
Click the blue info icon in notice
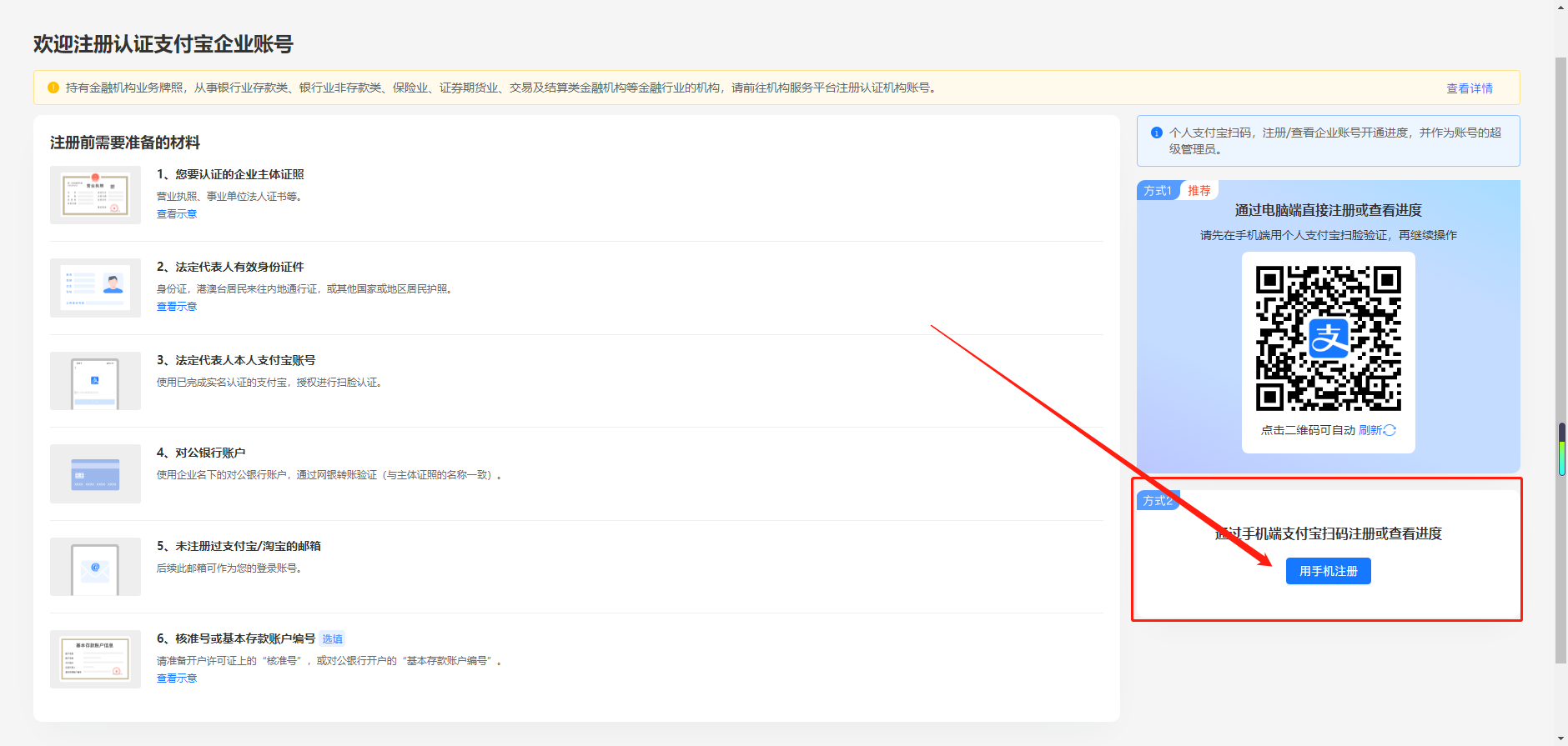coord(1157,133)
